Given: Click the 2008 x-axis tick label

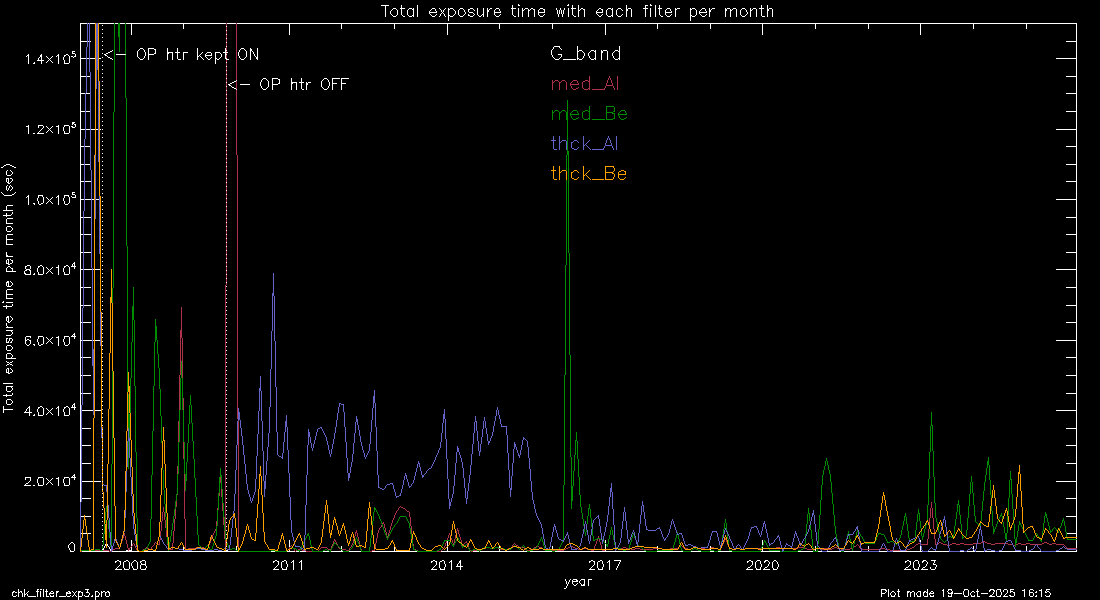Looking at the screenshot, I should (131, 566).
